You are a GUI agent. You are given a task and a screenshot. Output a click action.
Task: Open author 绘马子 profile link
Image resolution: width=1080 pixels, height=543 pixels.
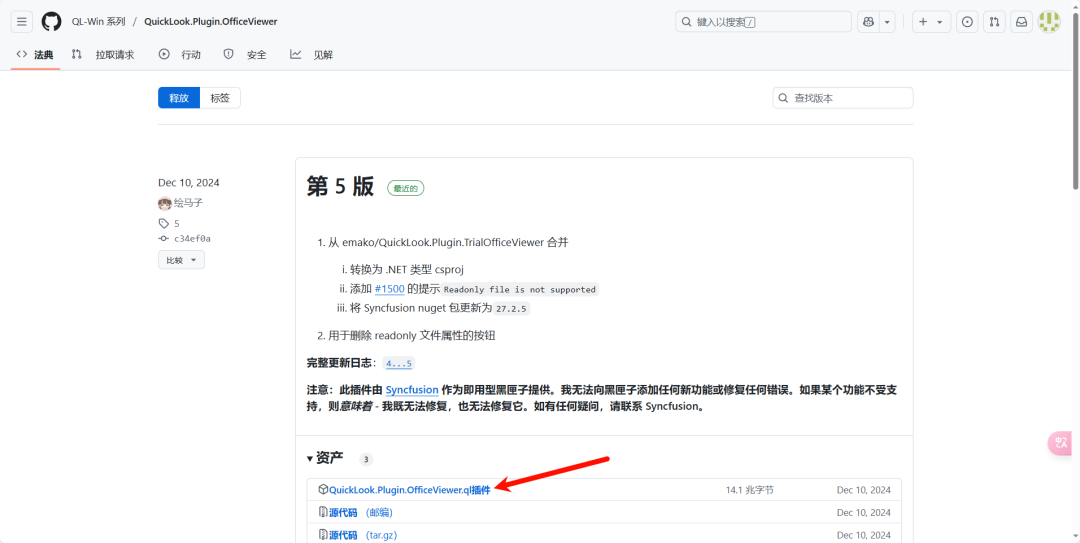188,203
